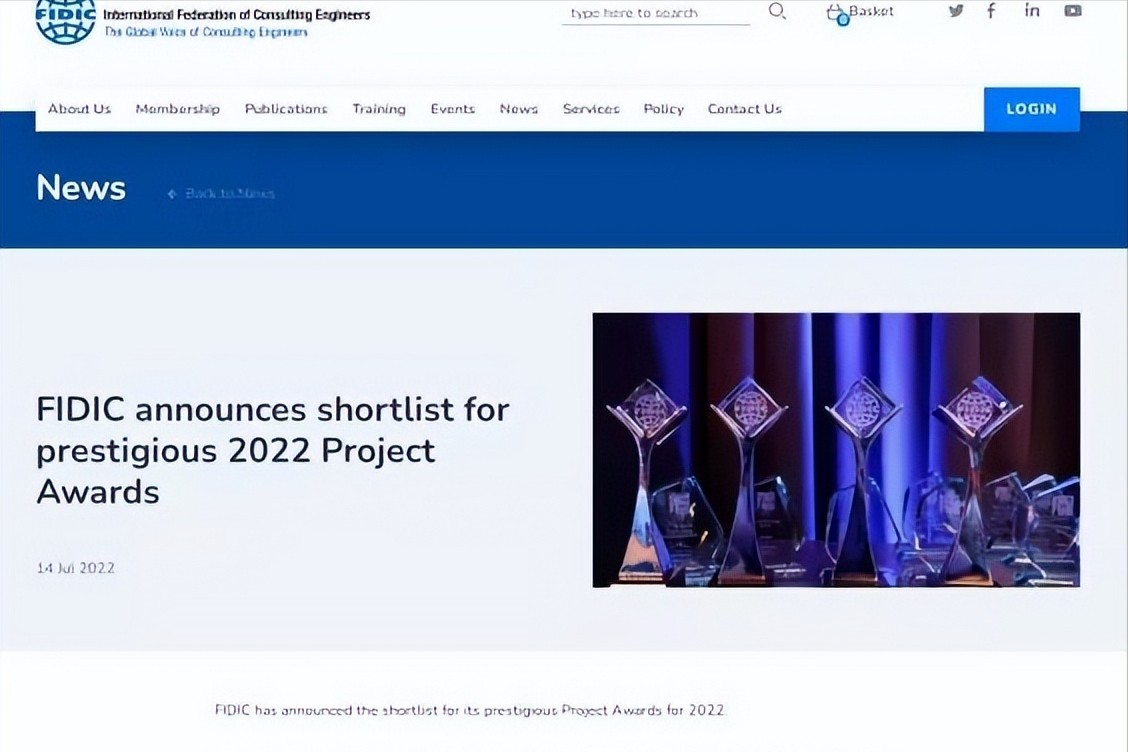Click the FIDIC globe logo

tap(65, 21)
